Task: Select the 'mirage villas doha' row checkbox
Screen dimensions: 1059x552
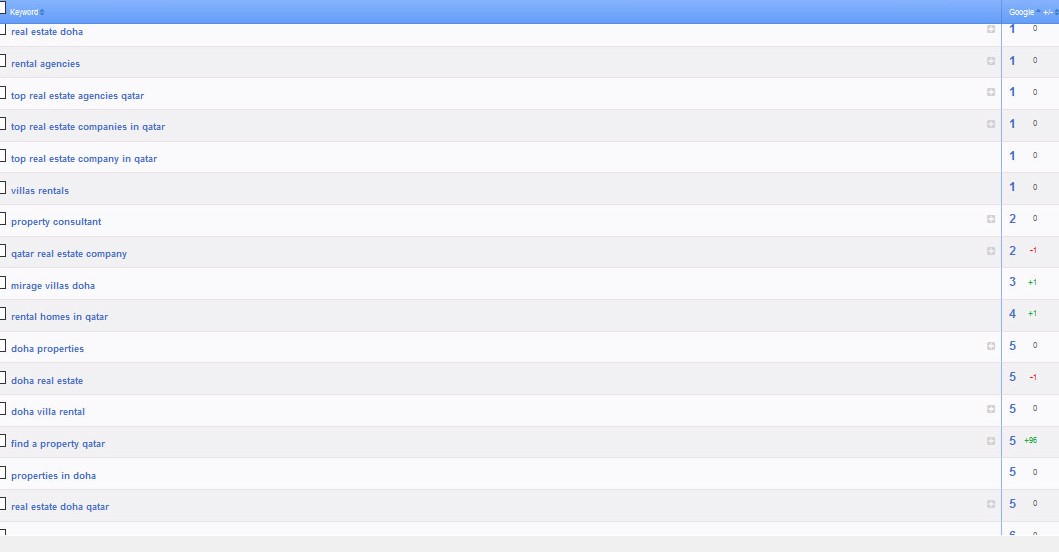Action: pyautogui.click(x=3, y=283)
